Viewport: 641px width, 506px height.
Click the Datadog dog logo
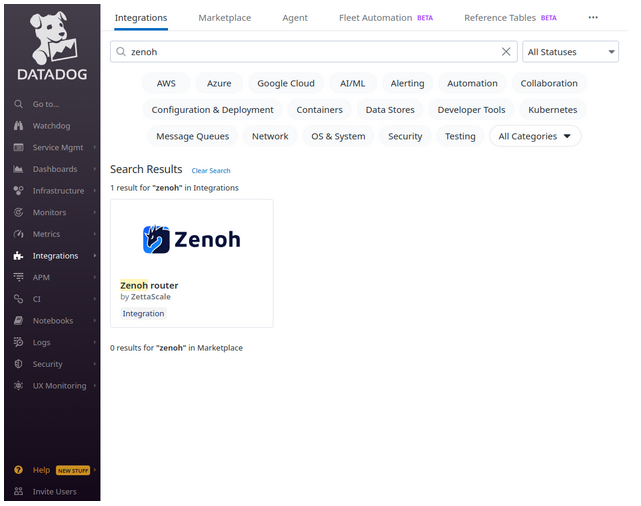pyautogui.click(x=51, y=38)
